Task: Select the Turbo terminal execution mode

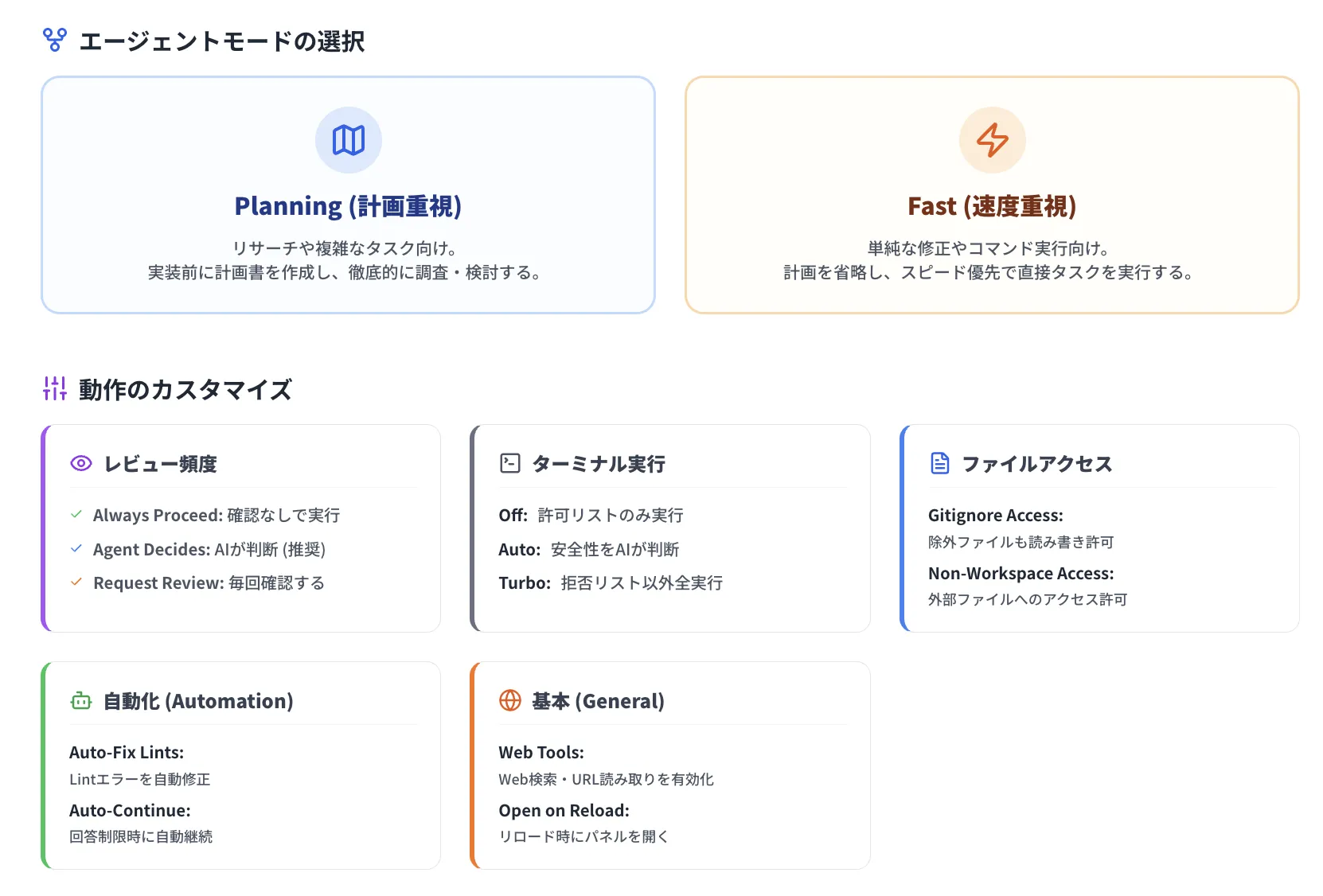Action: pyautogui.click(x=611, y=582)
